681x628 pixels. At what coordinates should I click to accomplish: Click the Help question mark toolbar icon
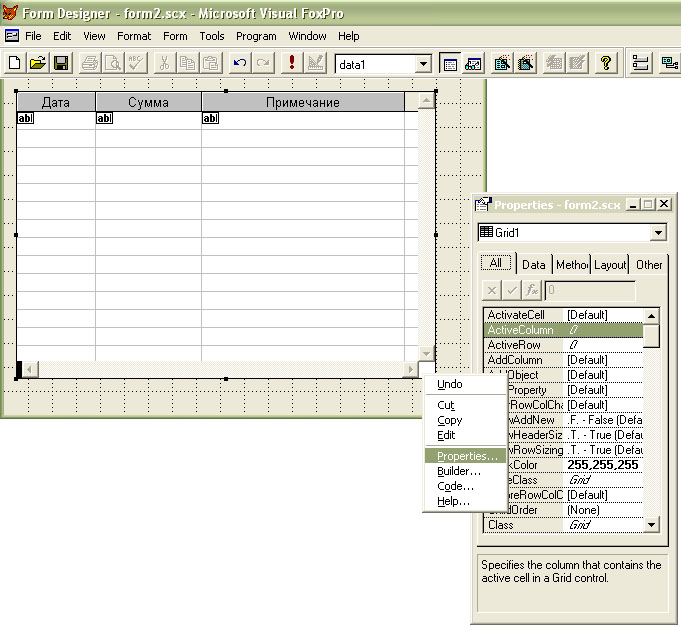pos(605,64)
